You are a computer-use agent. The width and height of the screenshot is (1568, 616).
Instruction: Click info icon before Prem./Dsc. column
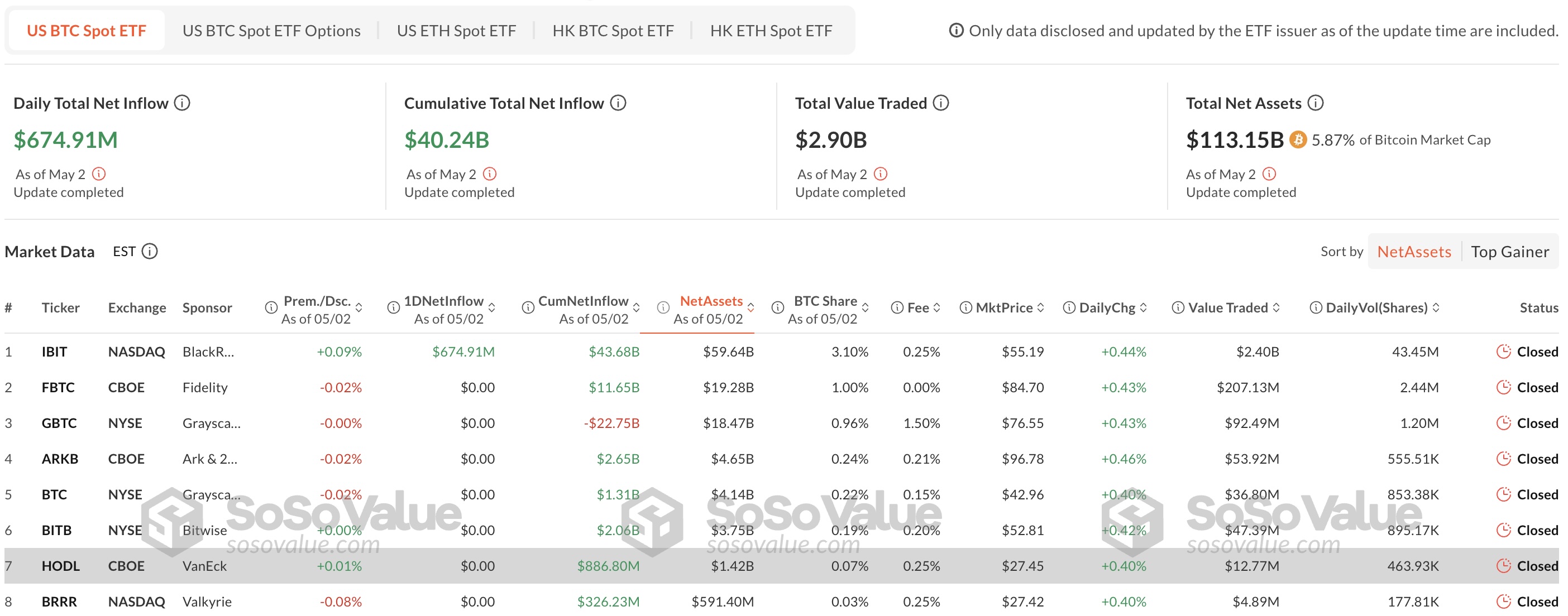[271, 307]
